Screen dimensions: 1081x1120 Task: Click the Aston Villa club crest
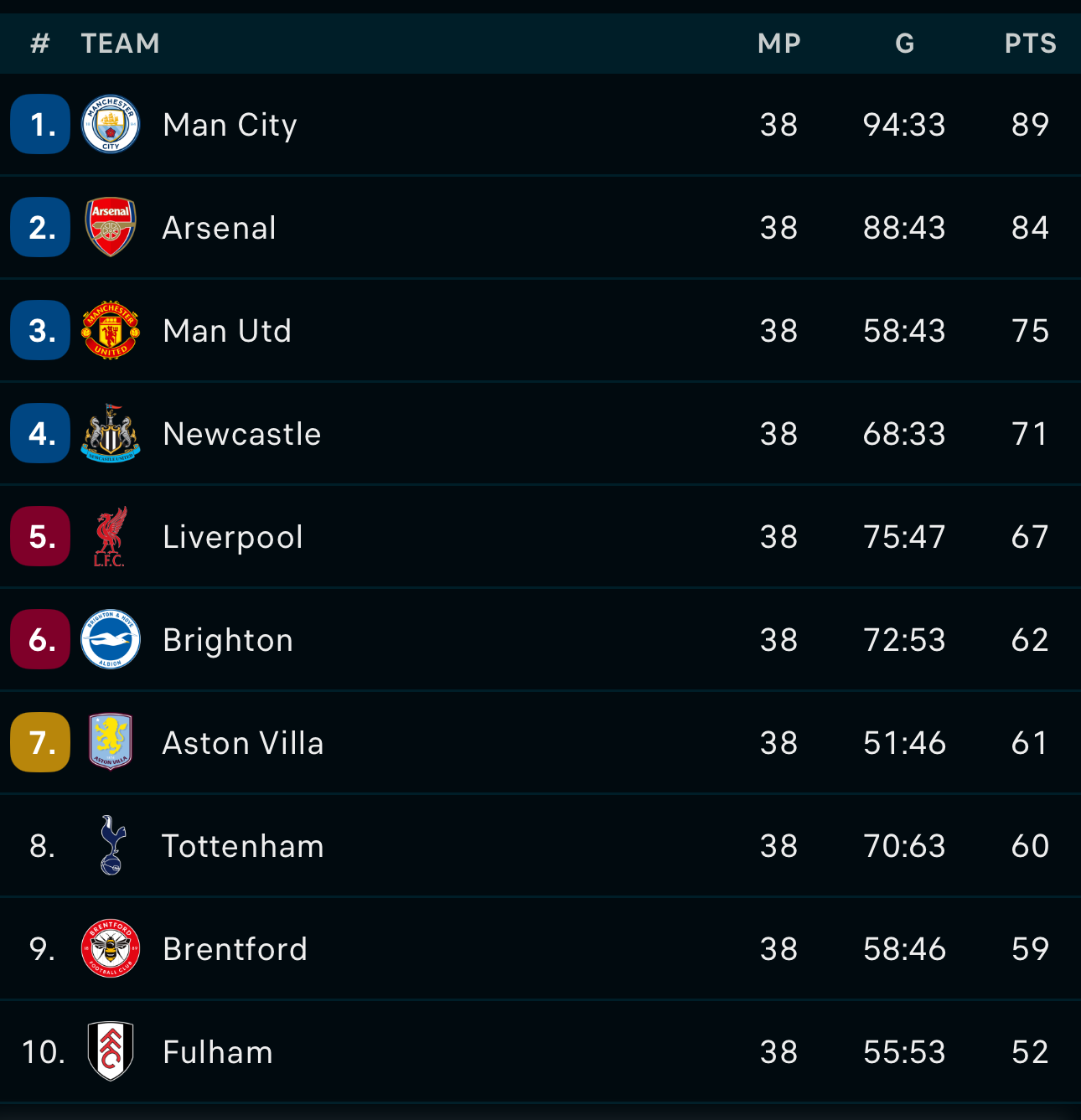[111, 742]
